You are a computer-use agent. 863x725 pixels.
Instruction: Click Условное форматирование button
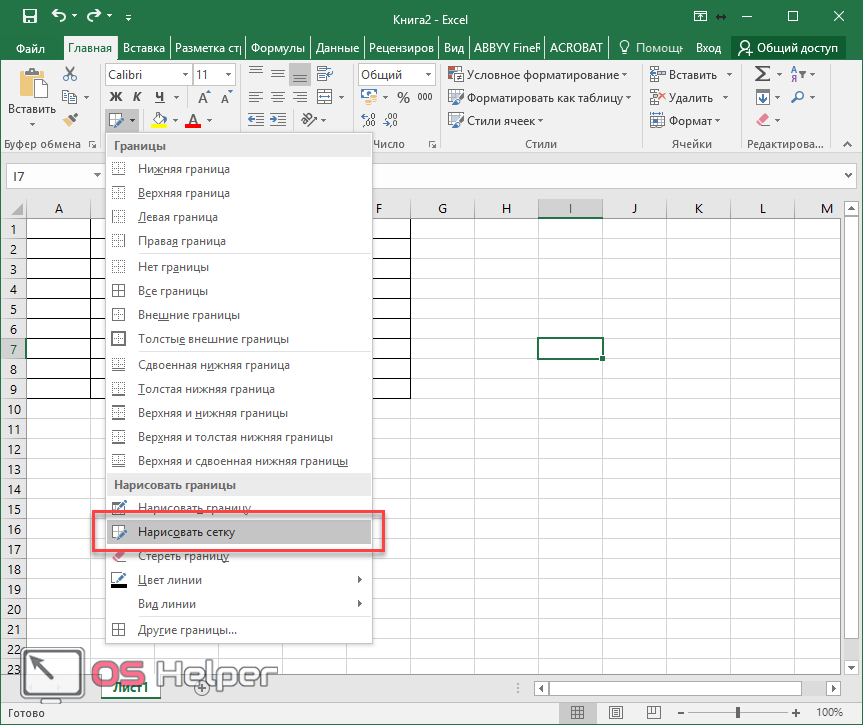tap(539, 75)
